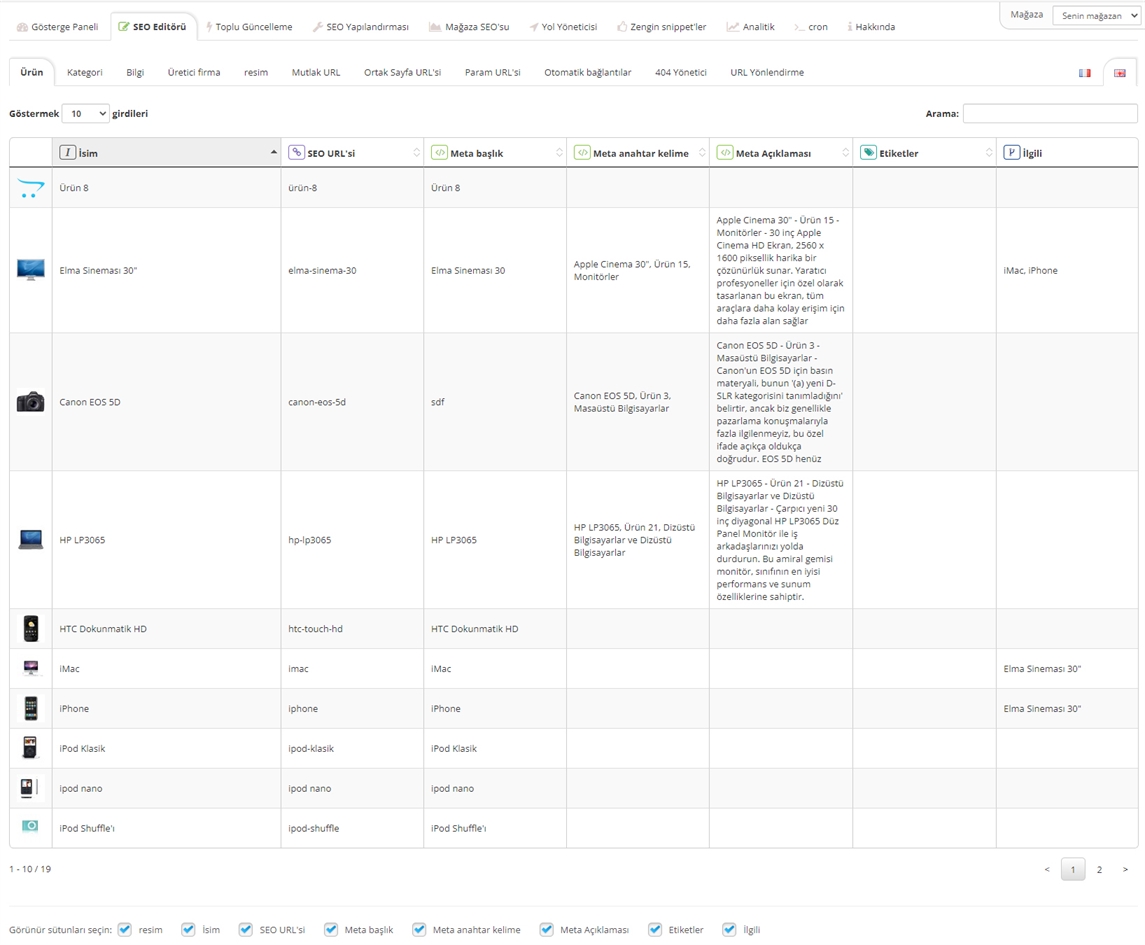Open the Mutlak URL sub-tab
The height and width of the screenshot is (945, 1145).
[315, 72]
